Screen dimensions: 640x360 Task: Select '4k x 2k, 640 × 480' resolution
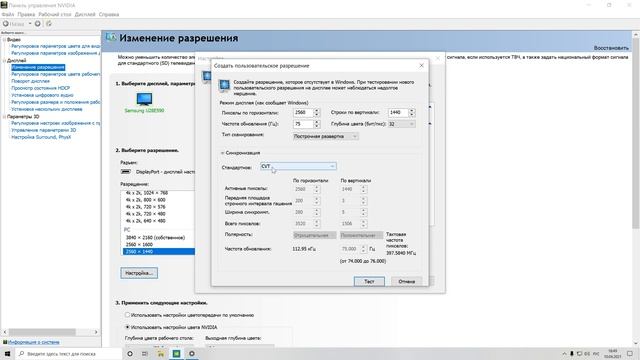pos(145,221)
